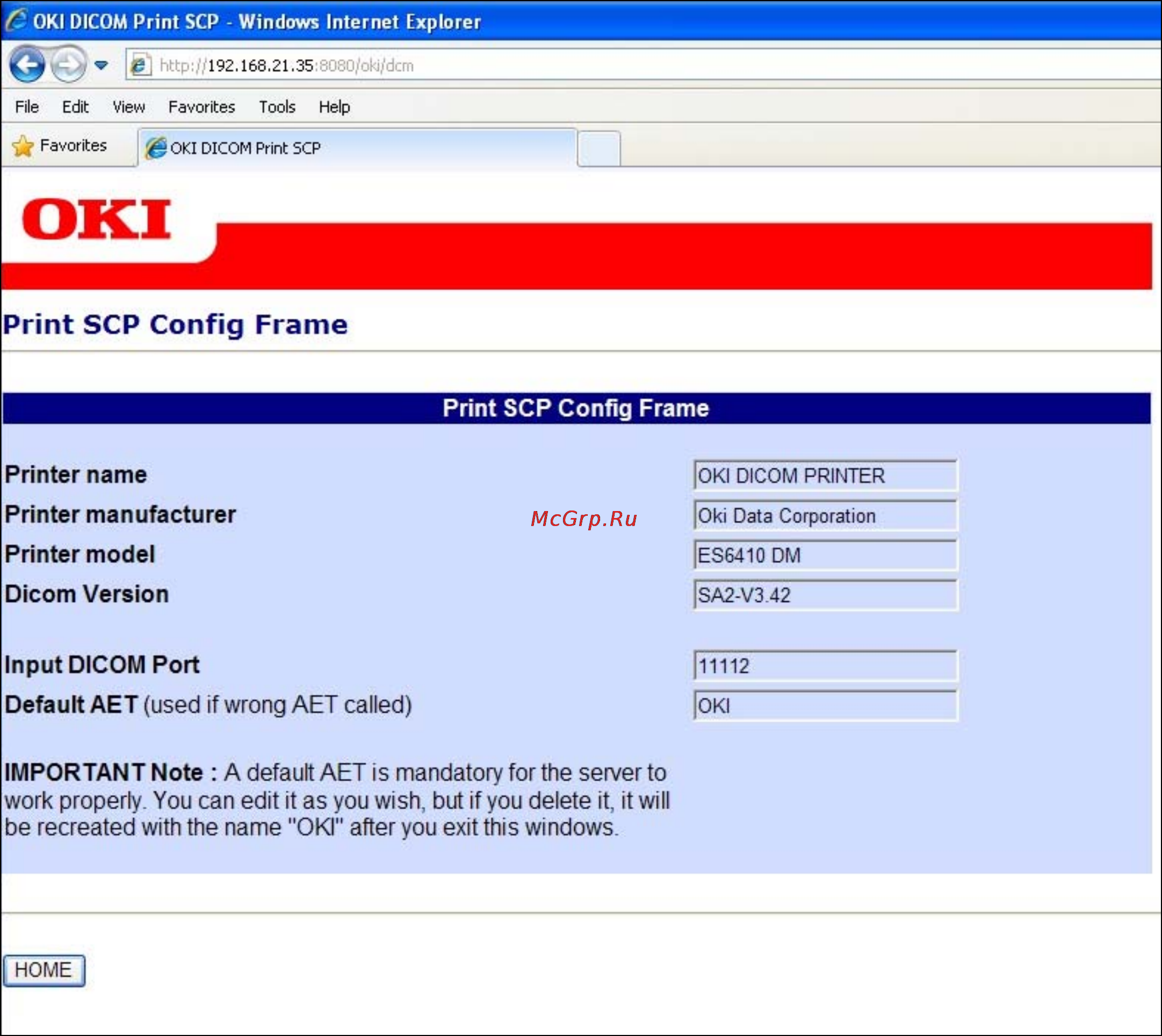Screen dimensions: 1162x1036
Task: Click the Dicom Version label
Action: 86,594
